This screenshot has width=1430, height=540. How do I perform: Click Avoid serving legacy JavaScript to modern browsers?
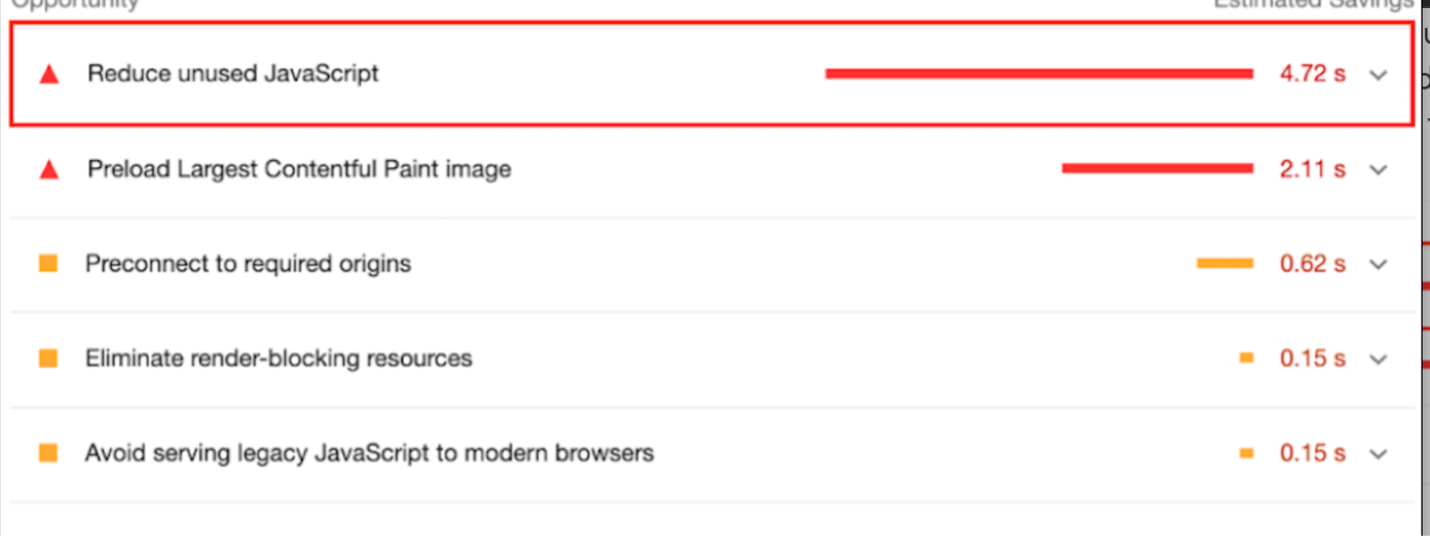click(369, 453)
